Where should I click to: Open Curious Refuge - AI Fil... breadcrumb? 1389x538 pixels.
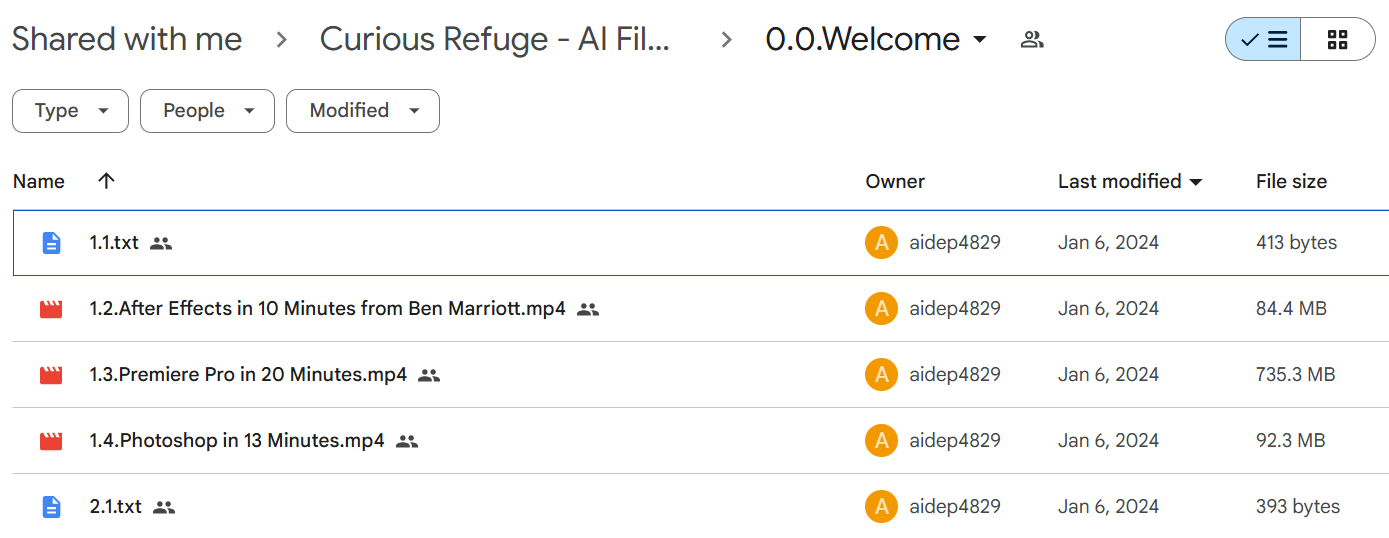pyautogui.click(x=495, y=40)
